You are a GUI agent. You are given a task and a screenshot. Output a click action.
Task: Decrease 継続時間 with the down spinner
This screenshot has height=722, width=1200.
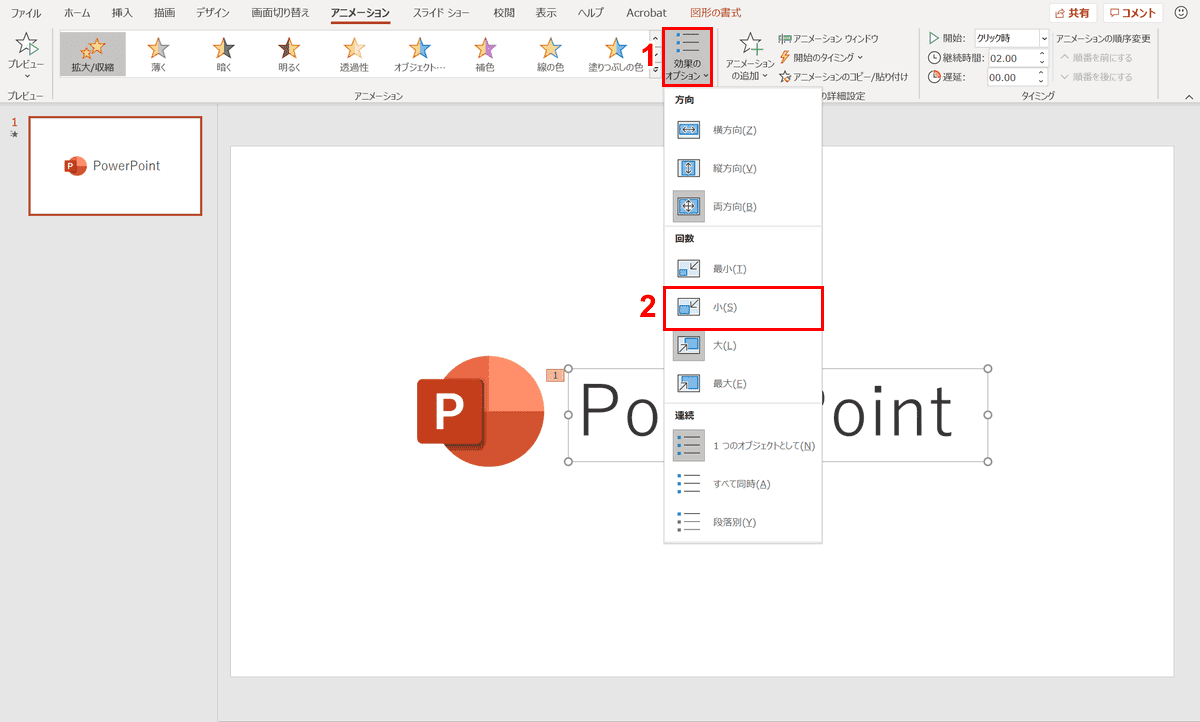(x=1042, y=62)
